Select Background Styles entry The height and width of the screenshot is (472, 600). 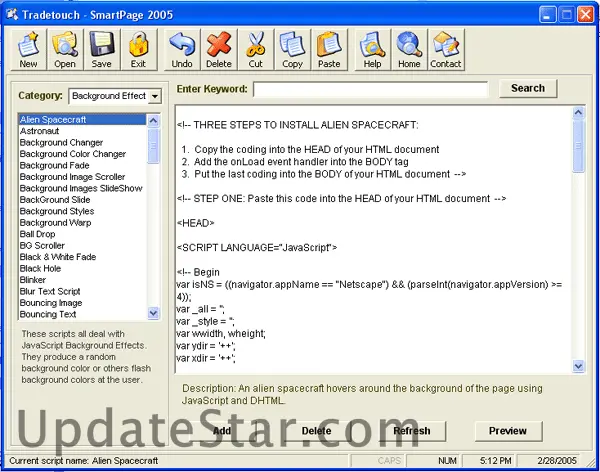coord(82,212)
